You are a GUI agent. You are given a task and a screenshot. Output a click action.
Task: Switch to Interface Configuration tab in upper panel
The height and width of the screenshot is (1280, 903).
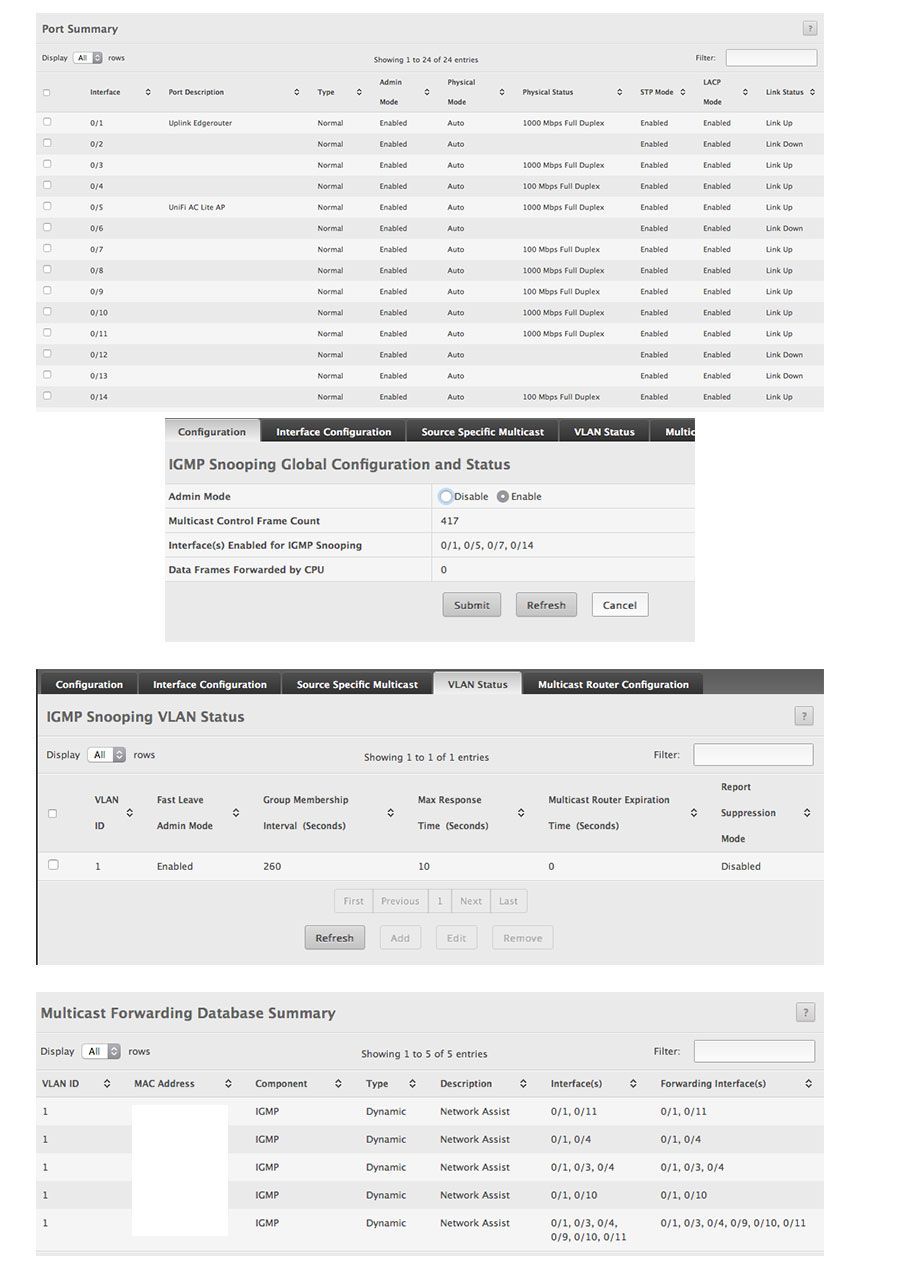tap(333, 432)
